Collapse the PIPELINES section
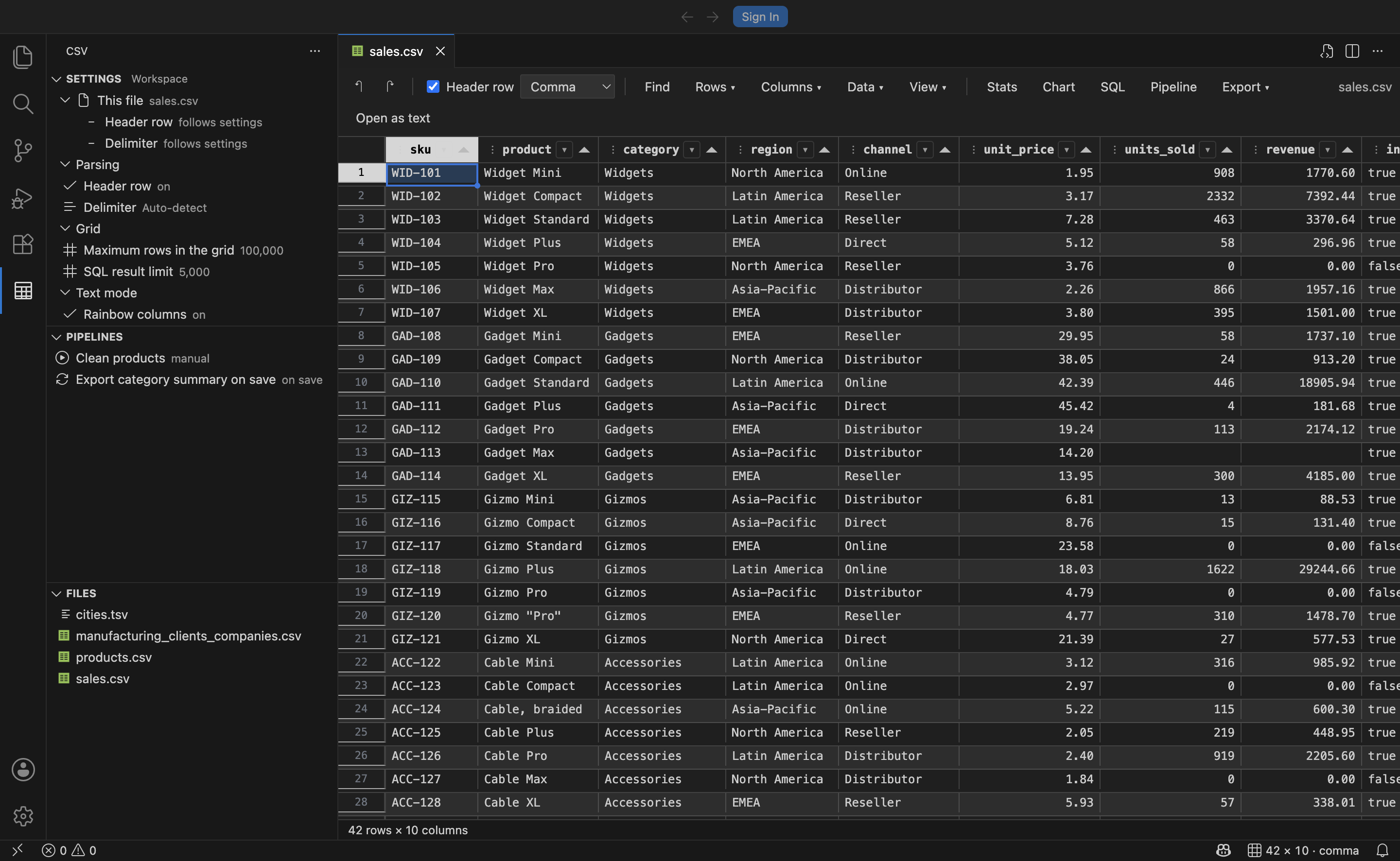Image resolution: width=1400 pixels, height=861 pixels. tap(56, 337)
